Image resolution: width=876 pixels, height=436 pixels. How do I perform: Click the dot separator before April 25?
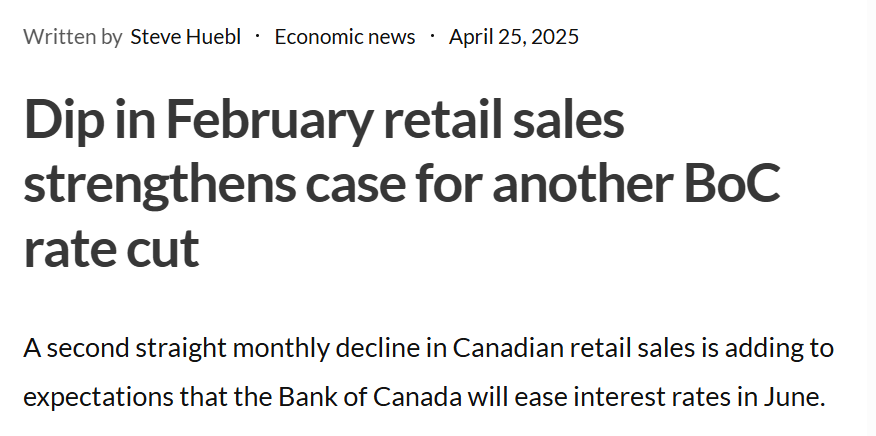[432, 36]
